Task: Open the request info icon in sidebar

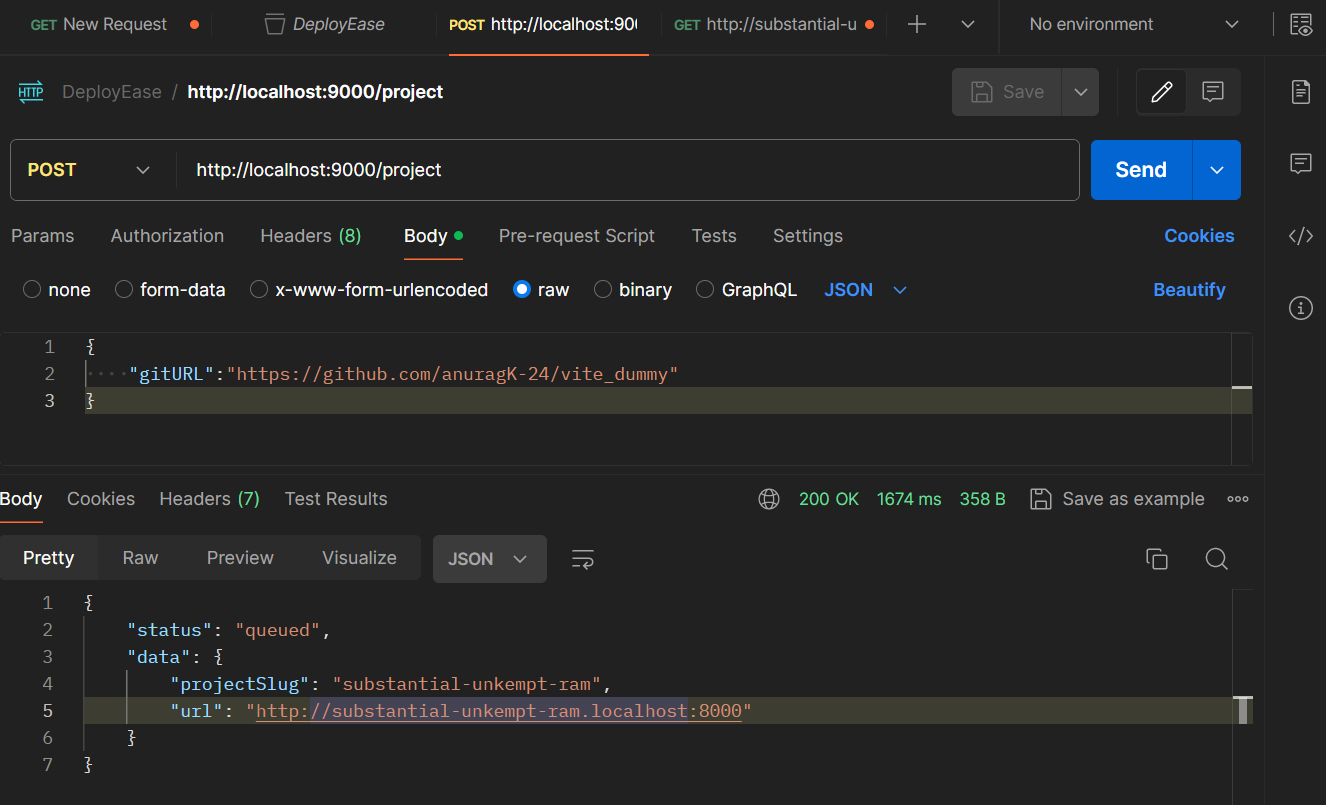Action: [1300, 308]
